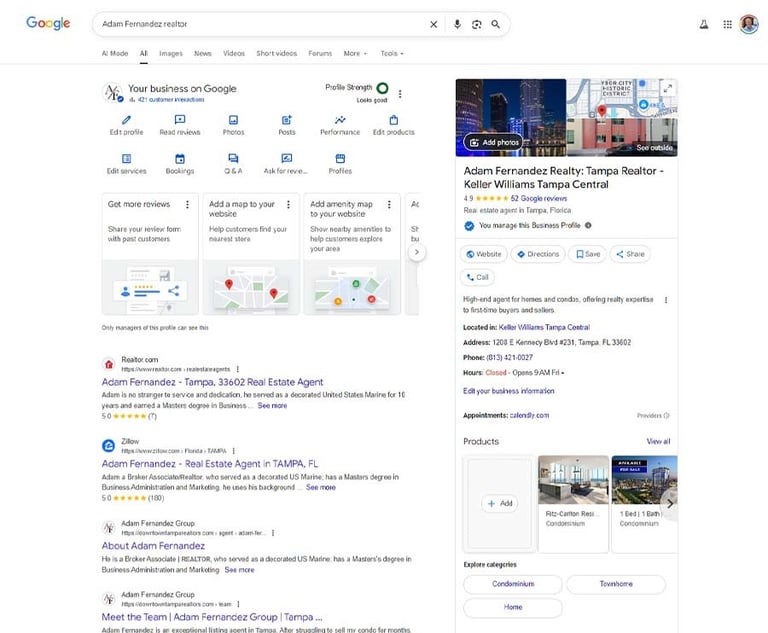Open Ritz-Carlton Residences product thumbnail
The width and height of the screenshot is (768, 633).
coord(573,480)
